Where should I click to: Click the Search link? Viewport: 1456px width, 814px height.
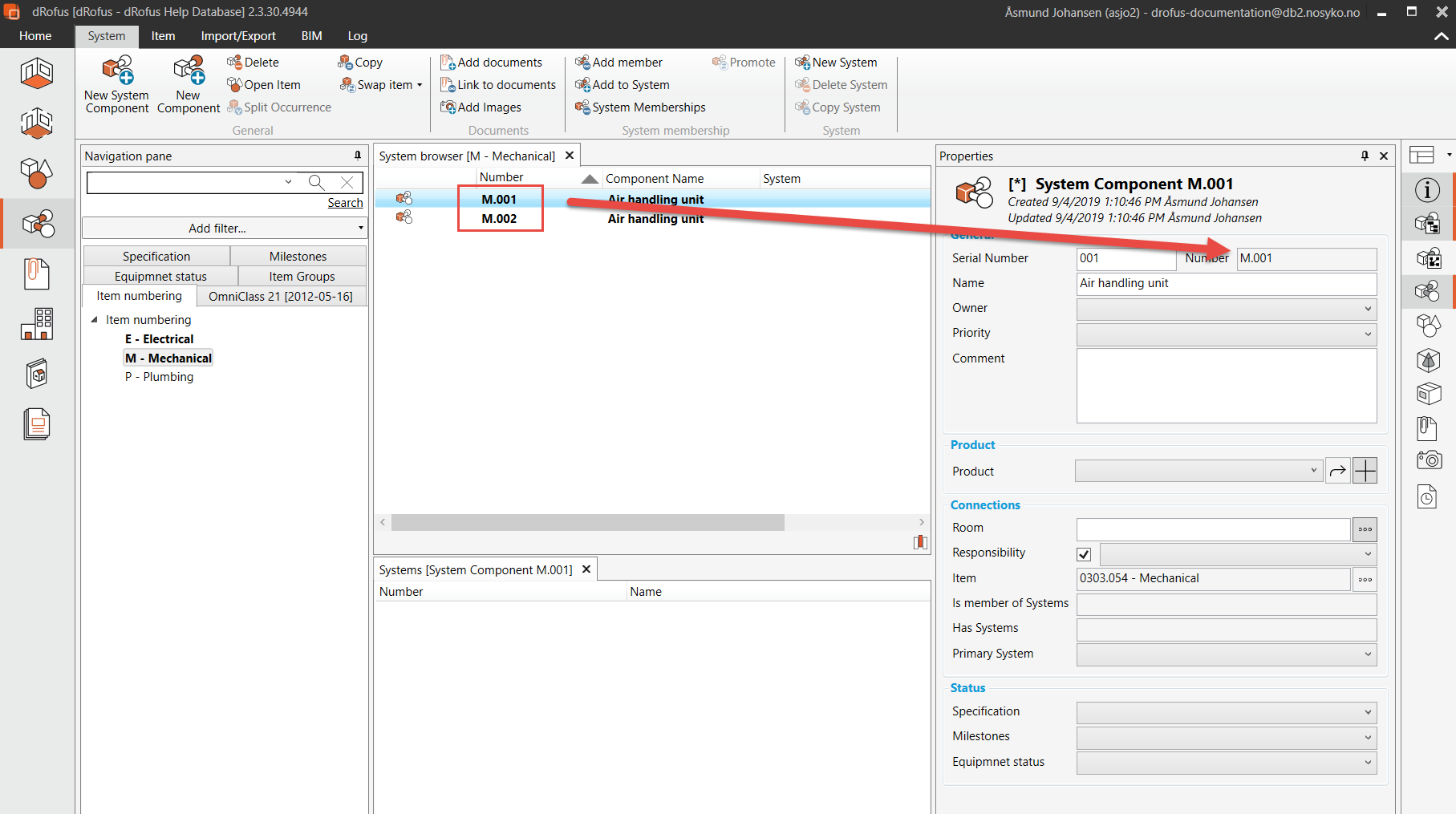pos(345,203)
